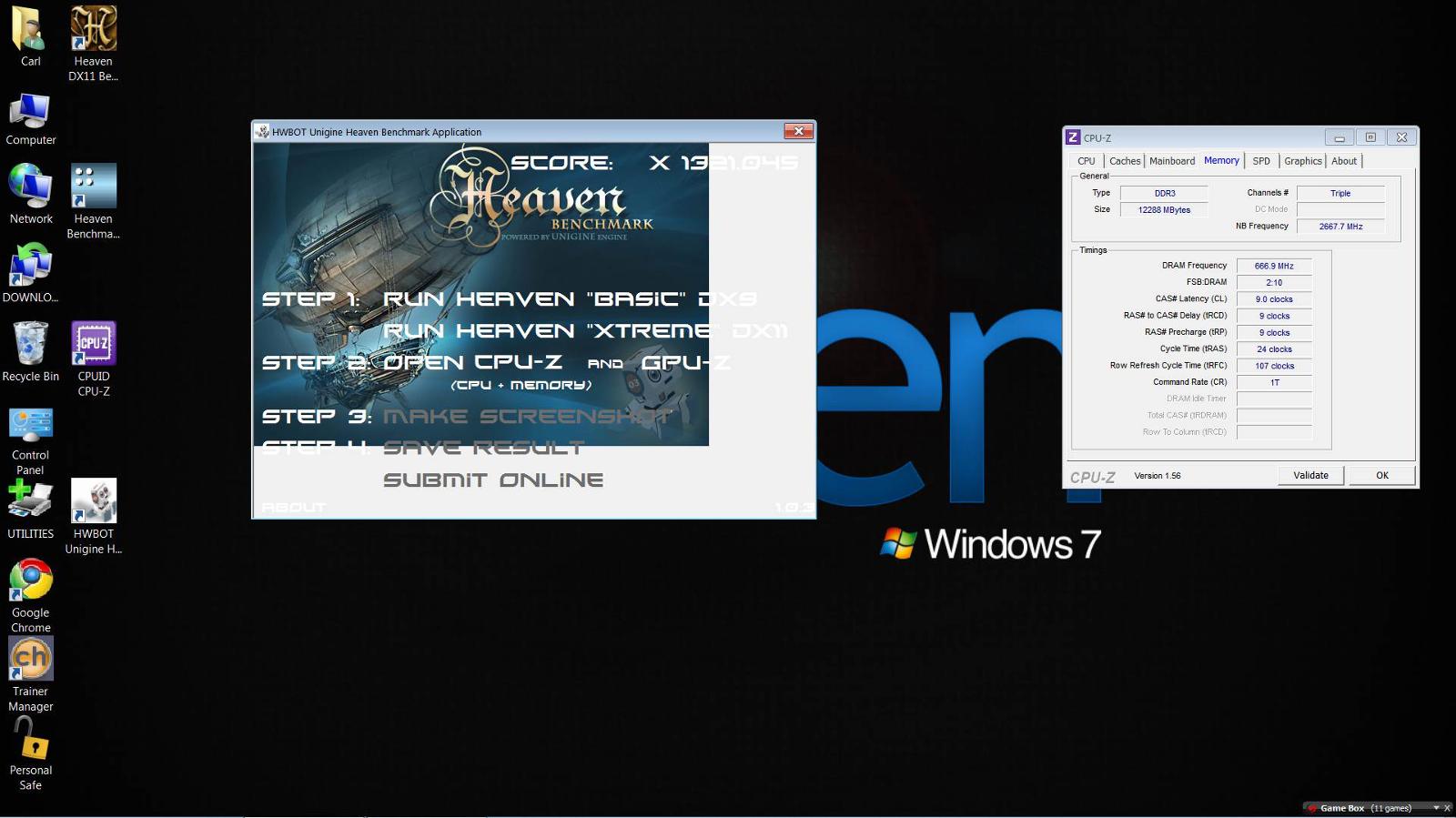Click Submit Online in HWBOT app
This screenshot has width=1456, height=818.
pyautogui.click(x=493, y=480)
